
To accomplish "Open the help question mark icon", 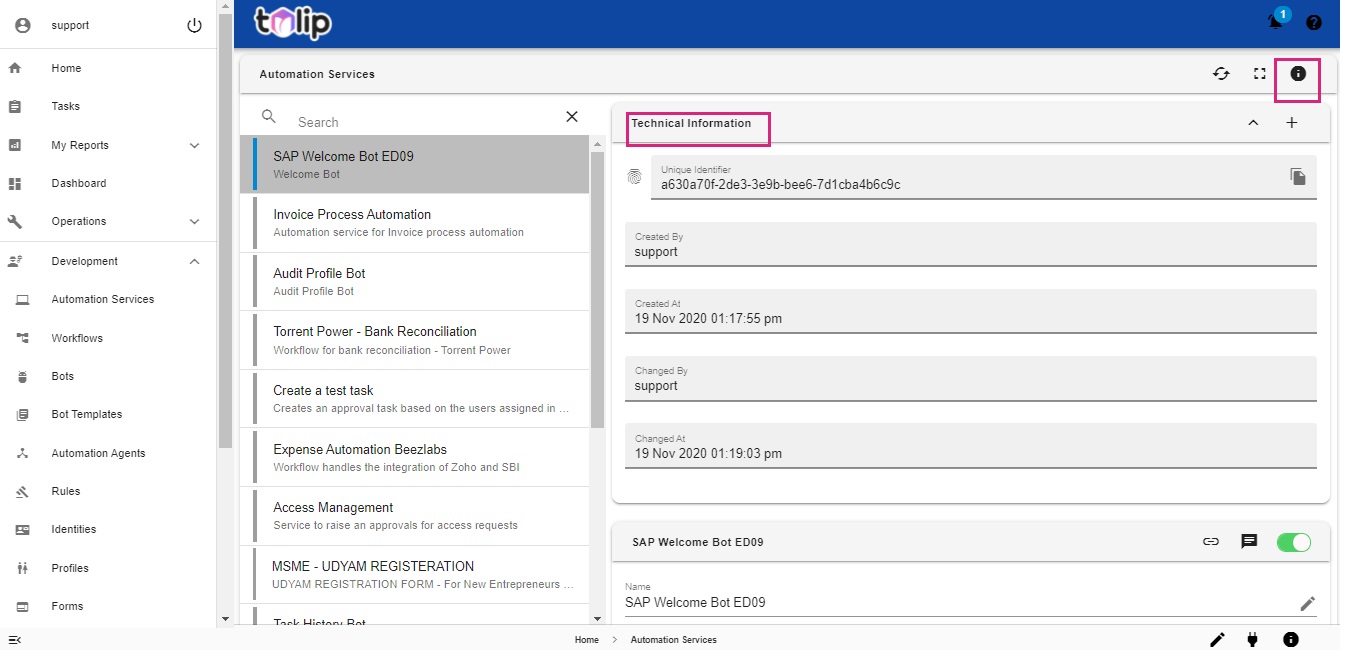I will [1314, 22].
